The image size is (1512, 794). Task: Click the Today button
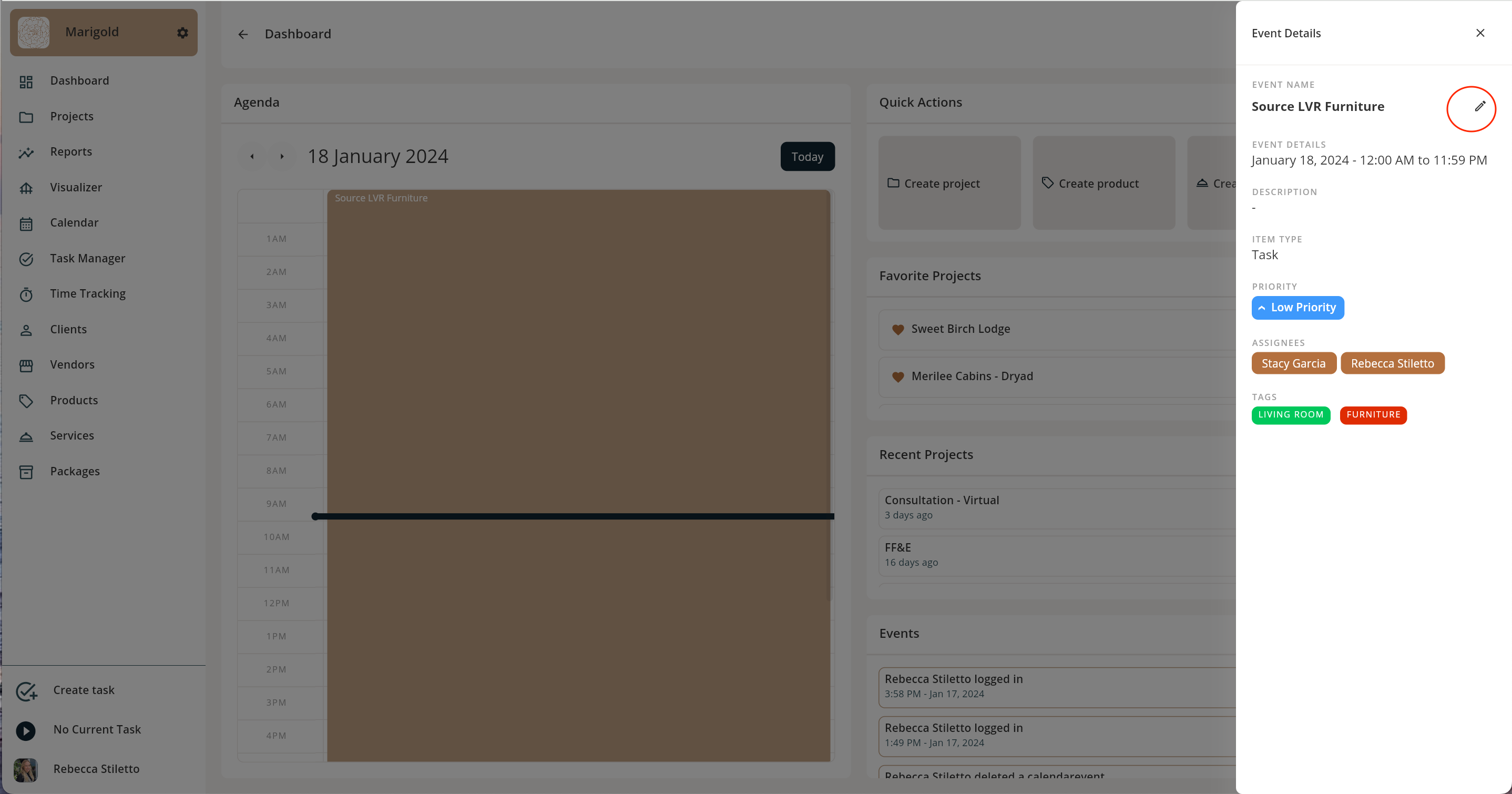pos(807,157)
